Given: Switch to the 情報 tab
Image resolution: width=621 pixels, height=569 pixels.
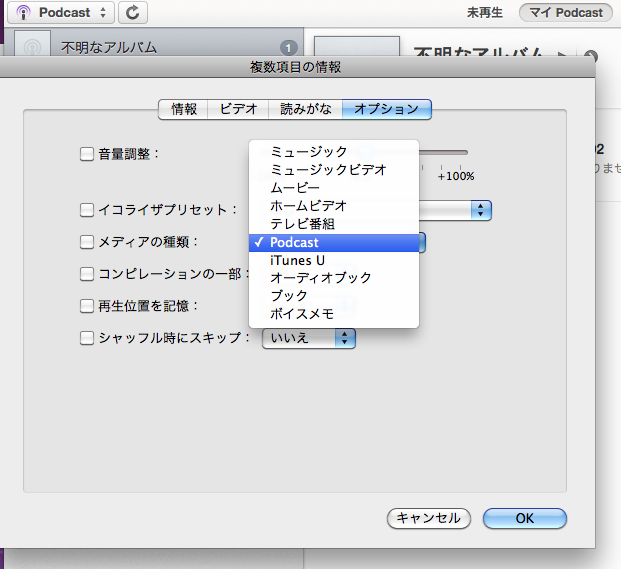Looking at the screenshot, I should coord(183,109).
